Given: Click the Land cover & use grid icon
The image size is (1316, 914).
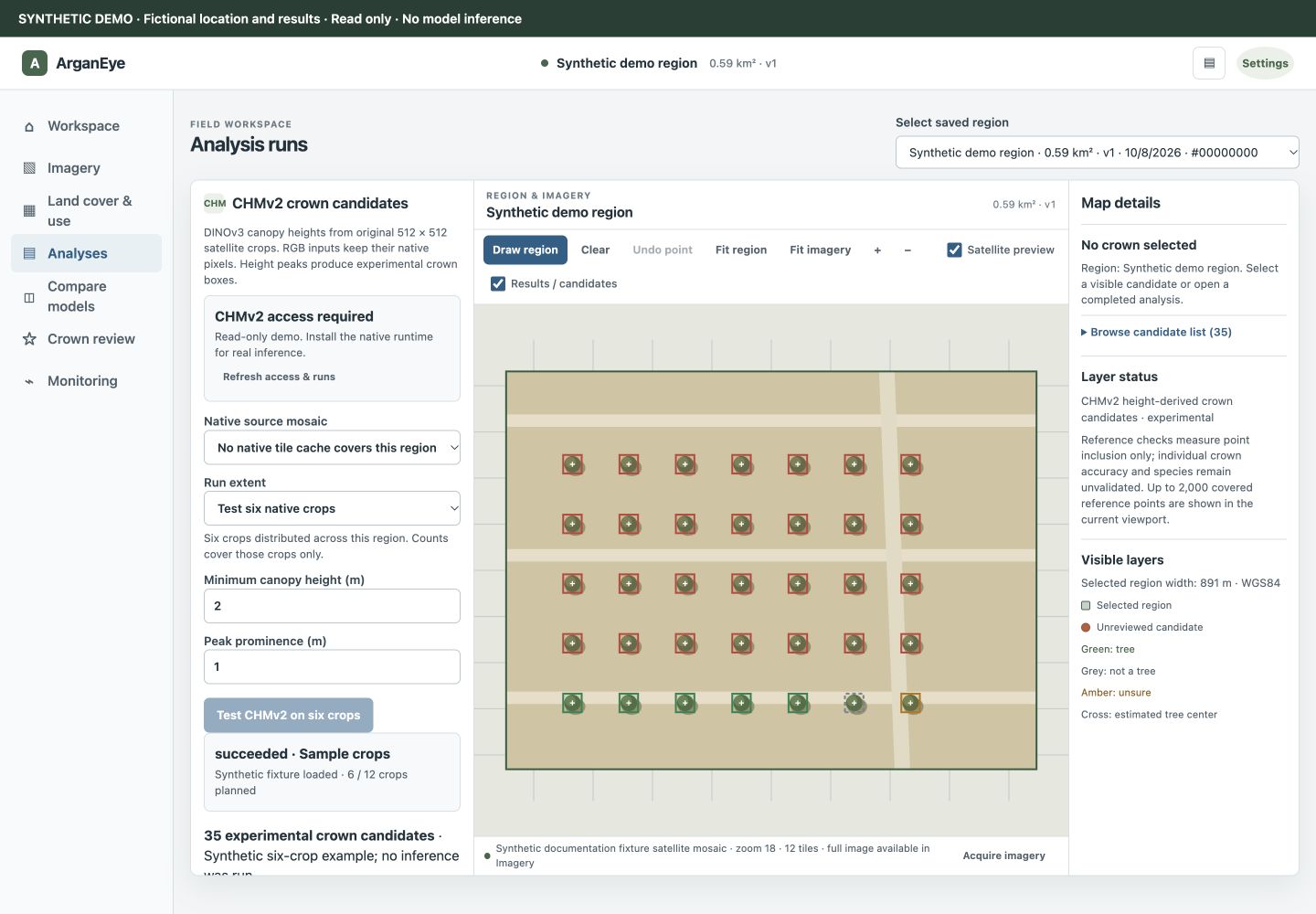Looking at the screenshot, I should pos(29,211).
